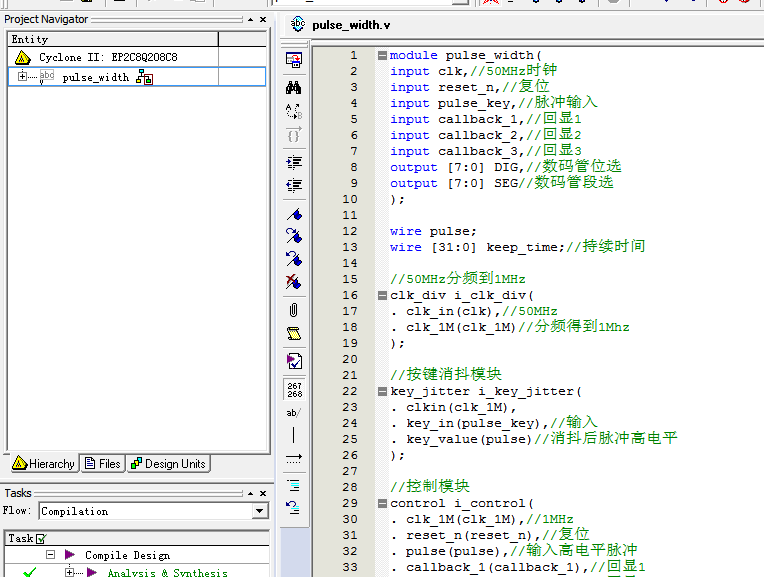Click the analyze current file icon
This screenshot has width=764, height=577.
coord(294,361)
